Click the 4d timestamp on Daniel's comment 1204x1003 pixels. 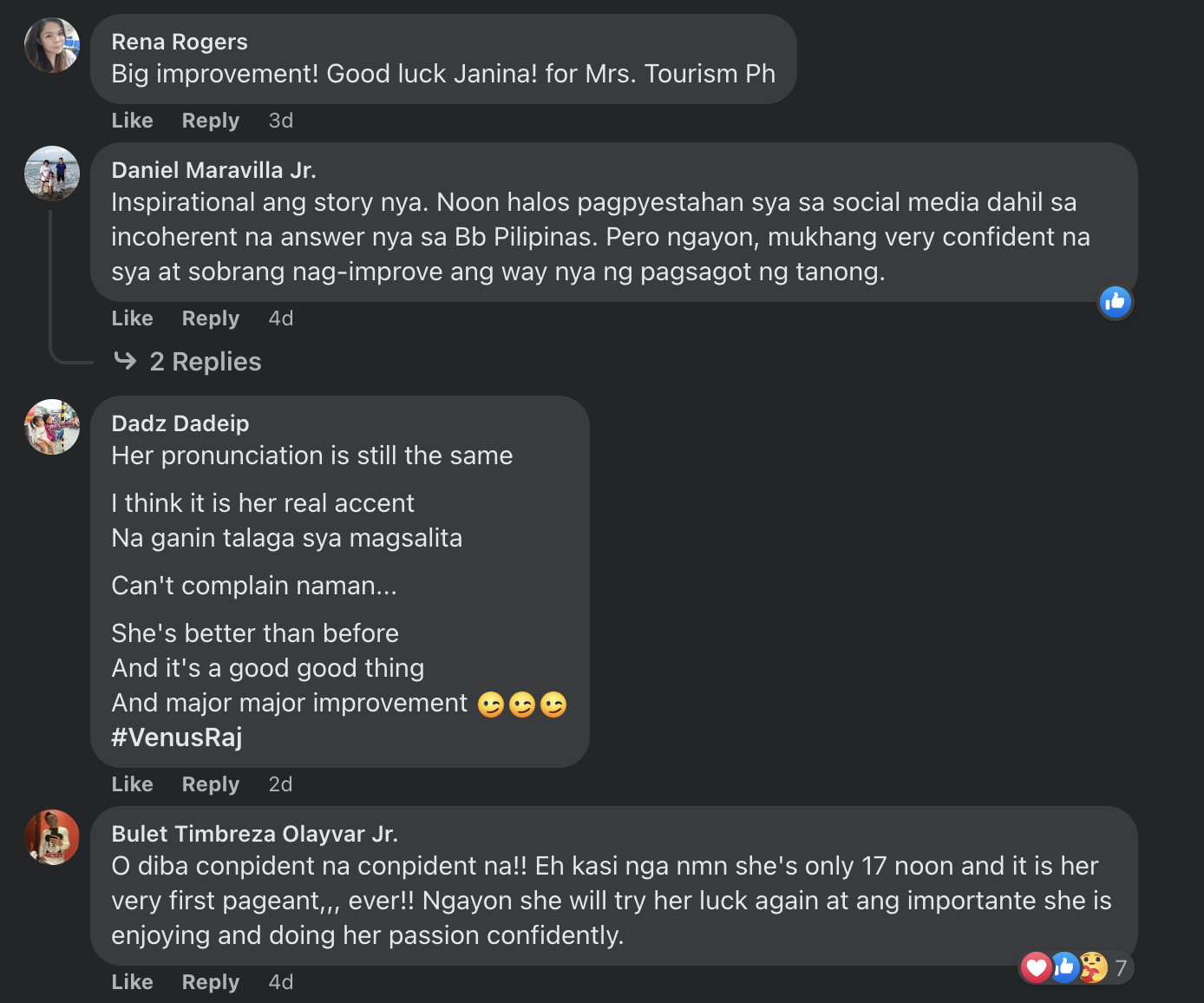click(281, 318)
